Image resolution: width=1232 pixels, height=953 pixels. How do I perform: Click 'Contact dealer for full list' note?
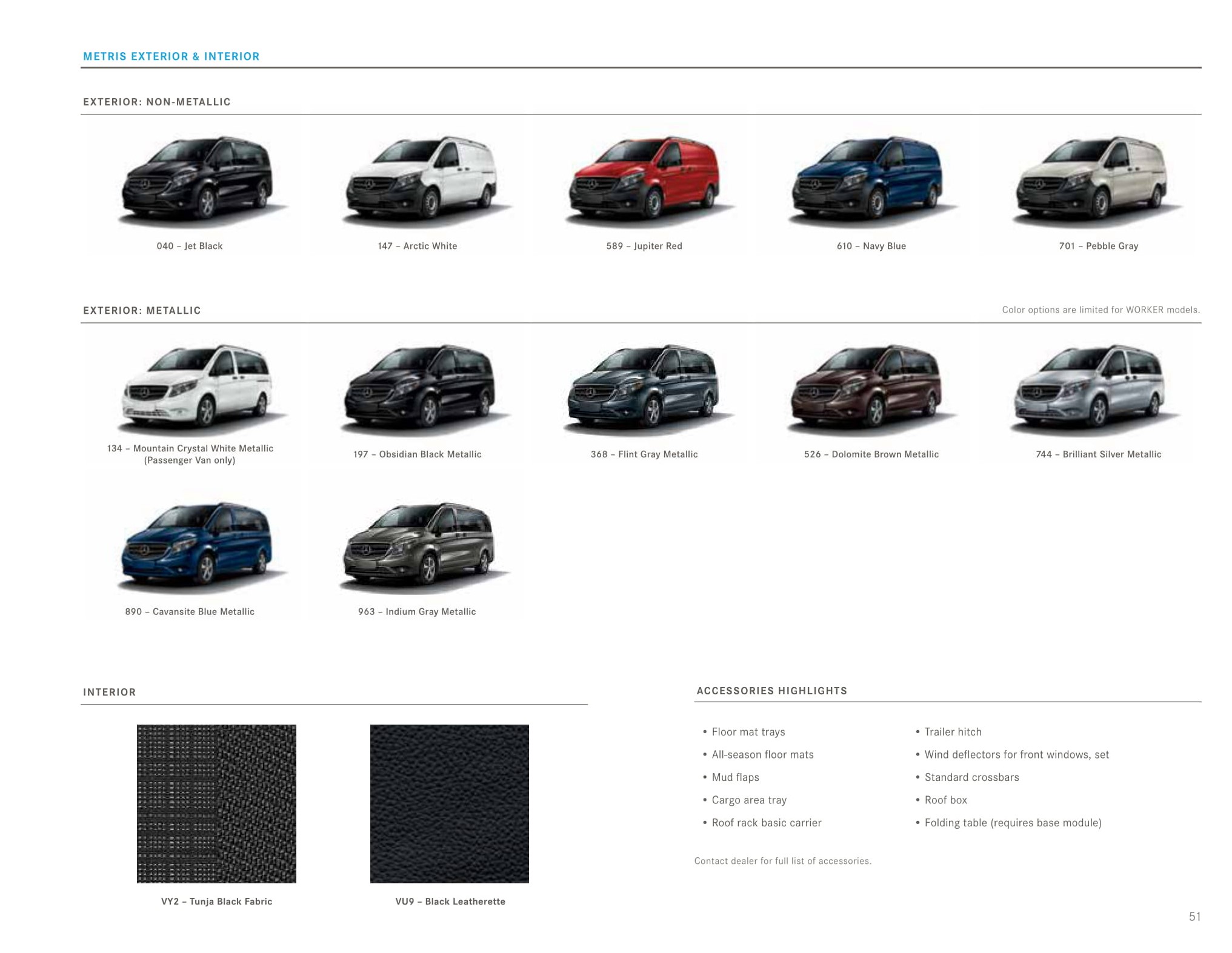(x=783, y=861)
